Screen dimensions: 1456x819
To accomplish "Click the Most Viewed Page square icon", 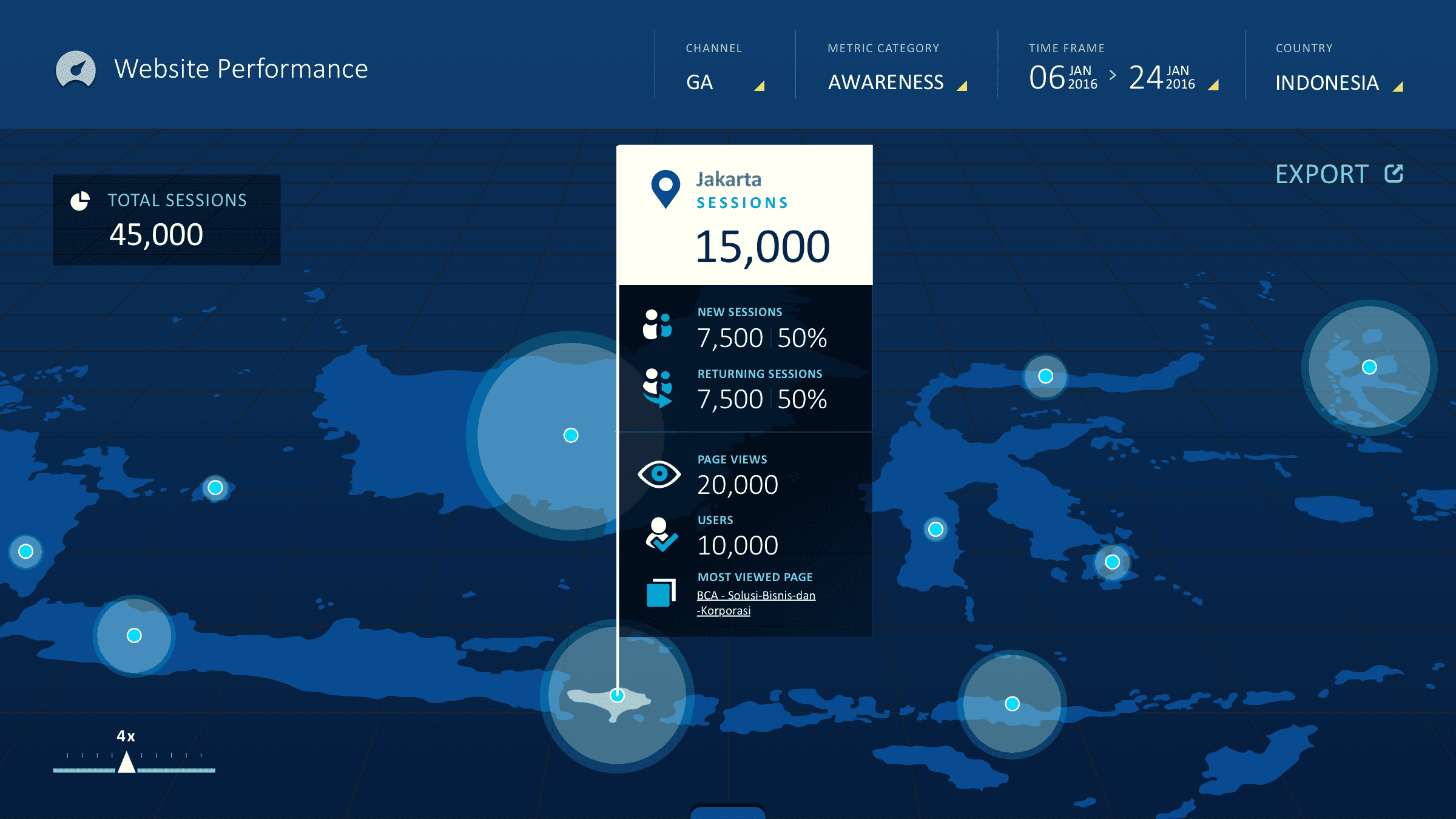I will click(x=661, y=593).
